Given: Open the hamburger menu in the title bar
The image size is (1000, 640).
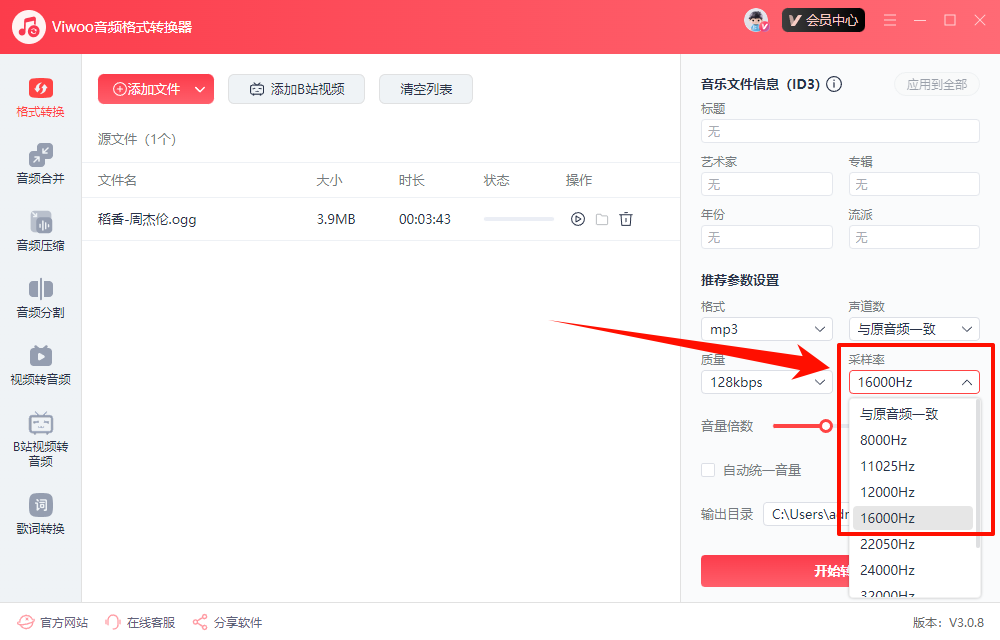Looking at the screenshot, I should [889, 19].
